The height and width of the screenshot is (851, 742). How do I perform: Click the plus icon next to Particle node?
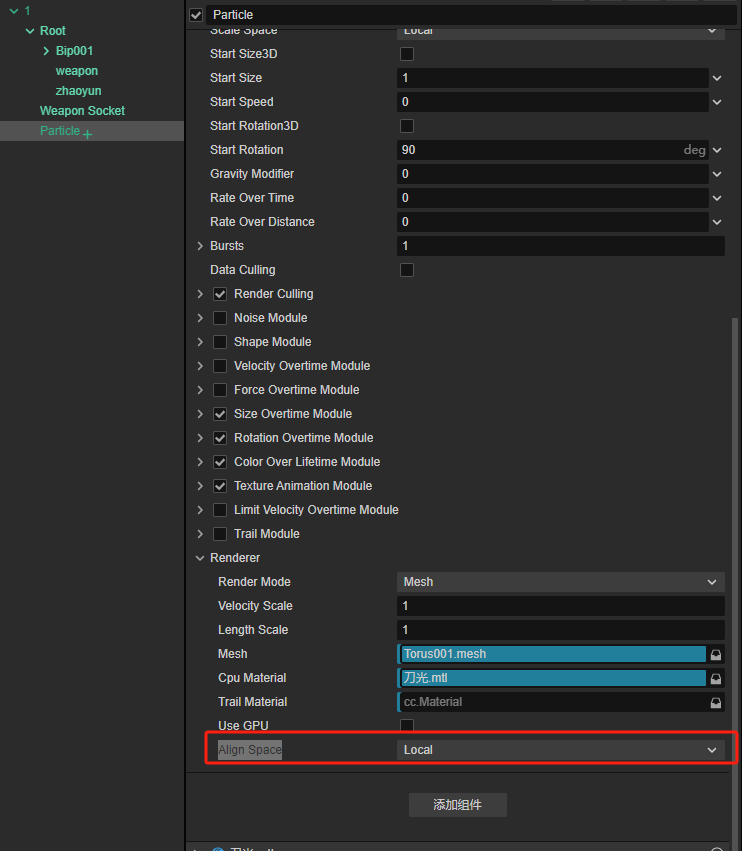(88, 134)
